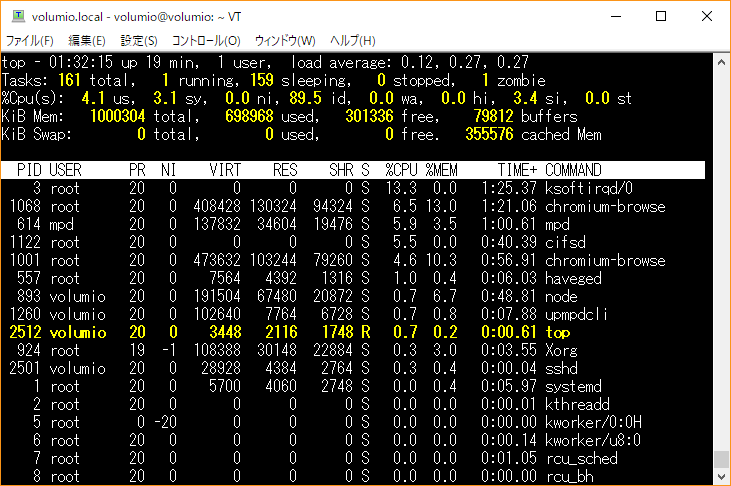Image resolution: width=731 pixels, height=486 pixels.
Task: Click chromium-browse command in PID 1068 row
Action: 605,207
